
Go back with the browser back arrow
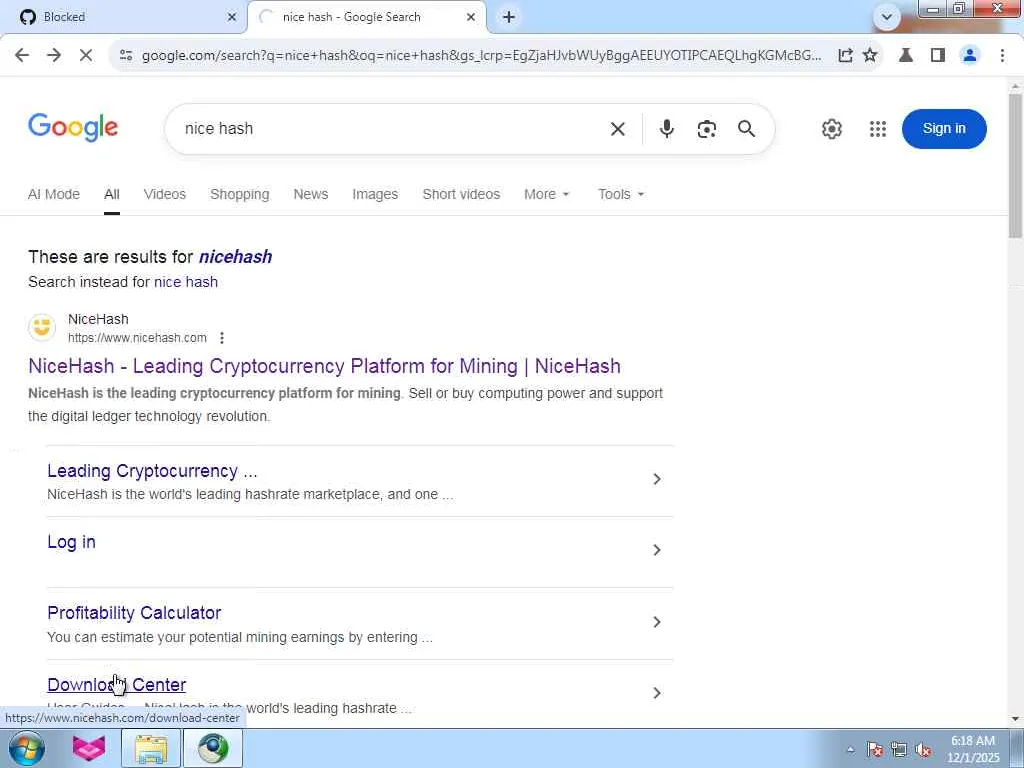coord(22,56)
